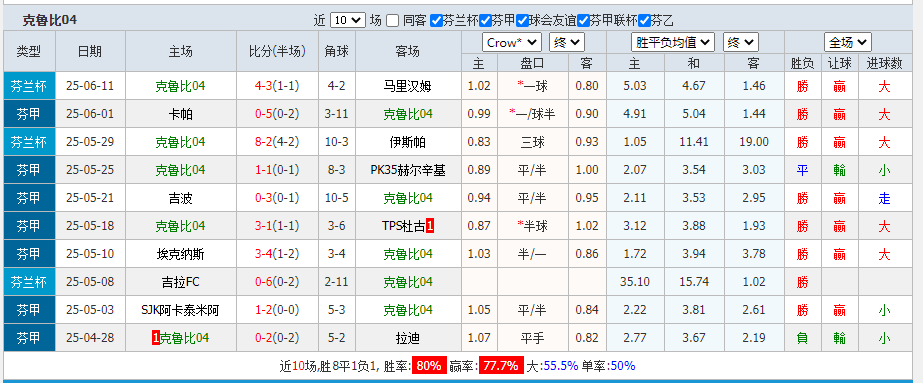Click the 类型 column header
The height and width of the screenshot is (383, 923).
coord(29,52)
